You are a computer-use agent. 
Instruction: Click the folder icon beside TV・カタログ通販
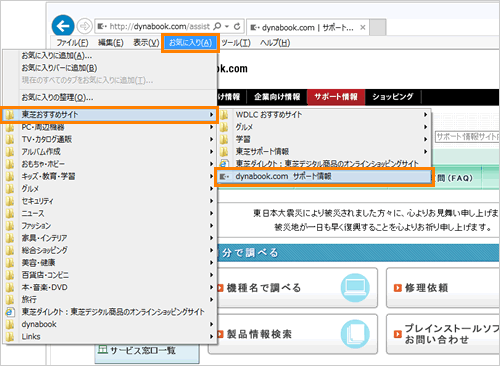pyautogui.click(x=10, y=139)
